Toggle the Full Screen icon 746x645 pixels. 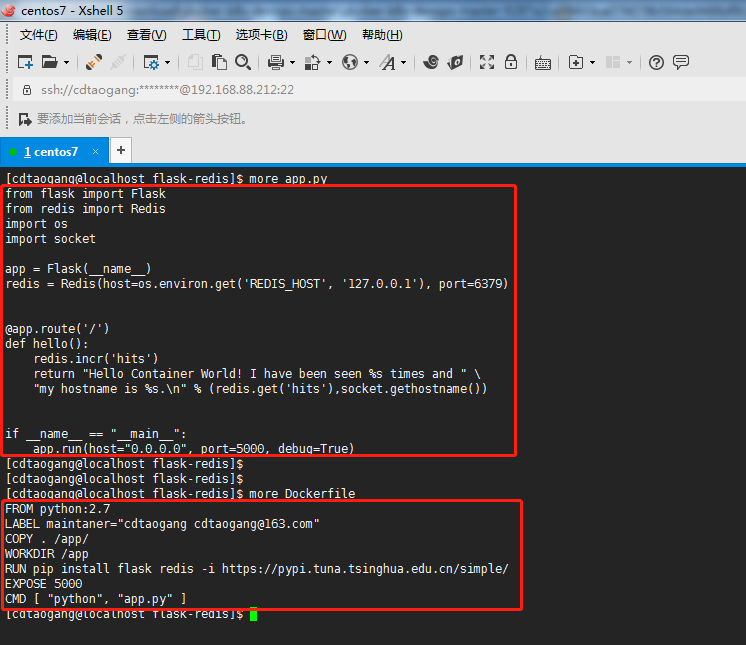[487, 62]
